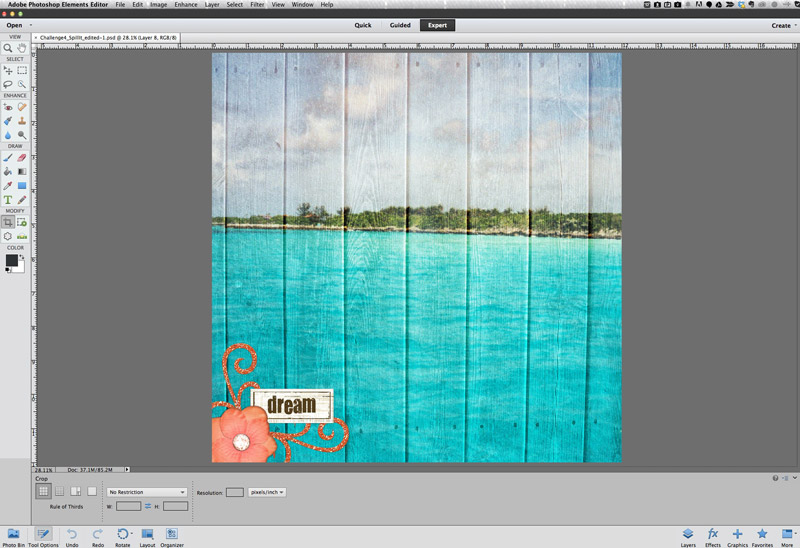Choose the Lasso tool

point(8,84)
